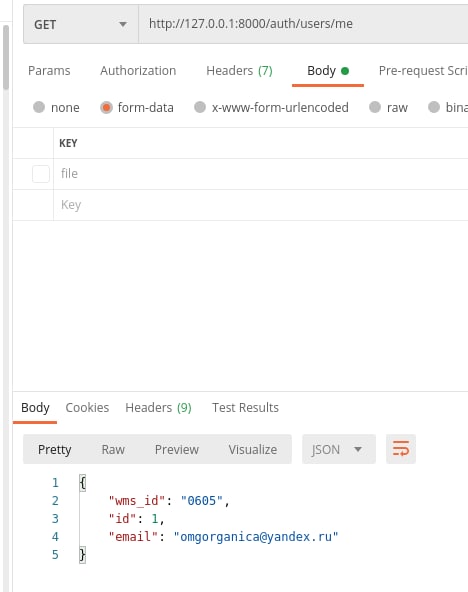Click the "wms_id" key in response
468x592 pixels.
point(137,501)
